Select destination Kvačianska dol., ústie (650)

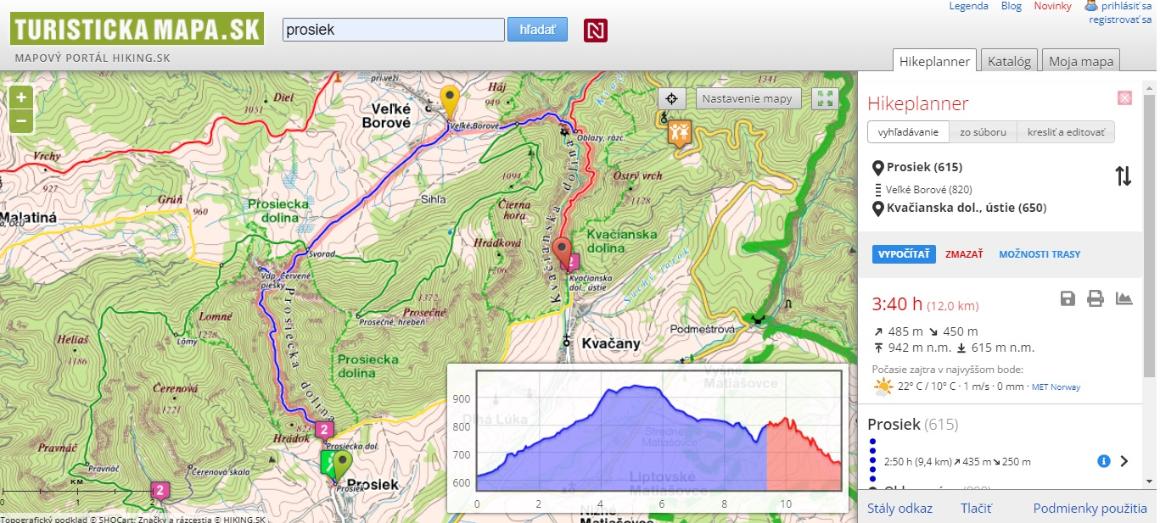[966, 209]
